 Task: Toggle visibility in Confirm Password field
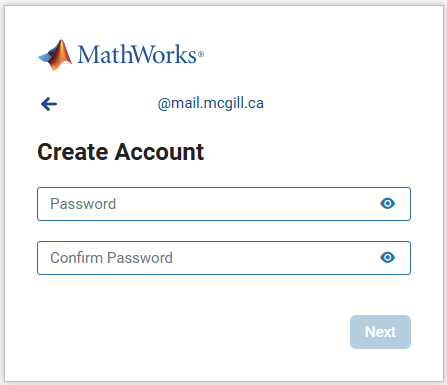(x=387, y=257)
